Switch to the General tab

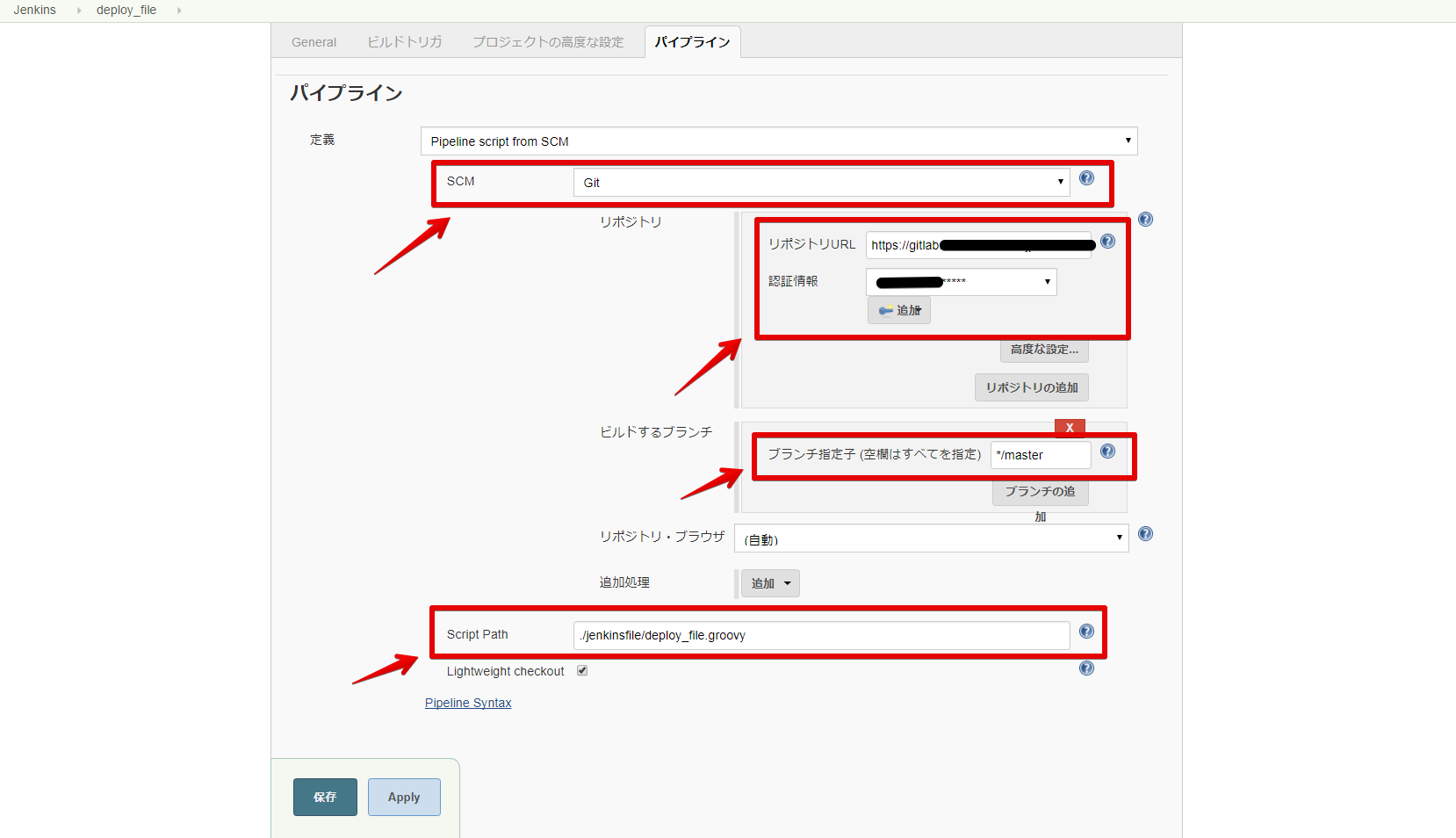pyautogui.click(x=314, y=41)
